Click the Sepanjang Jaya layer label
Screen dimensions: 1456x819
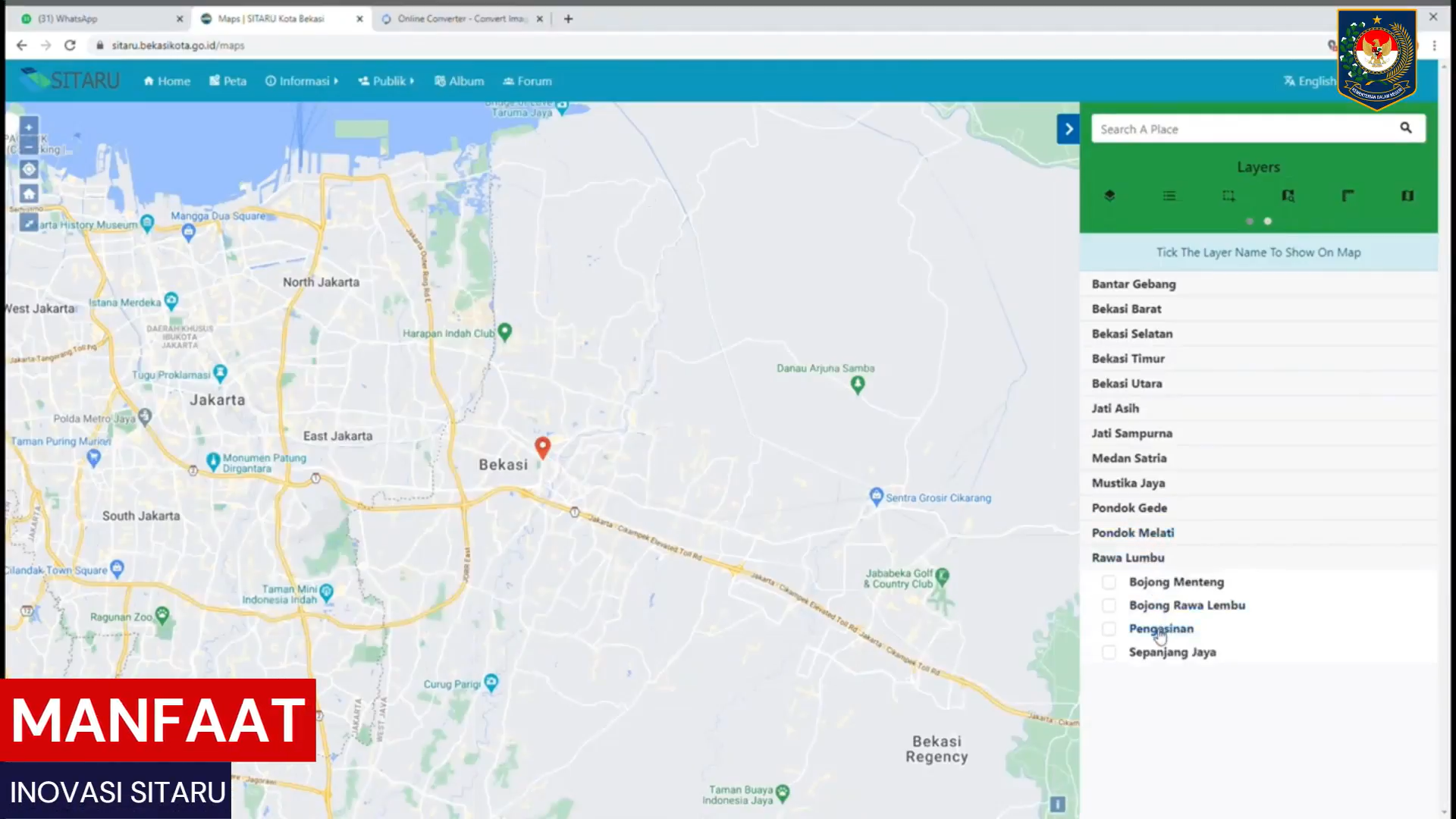tap(1172, 652)
